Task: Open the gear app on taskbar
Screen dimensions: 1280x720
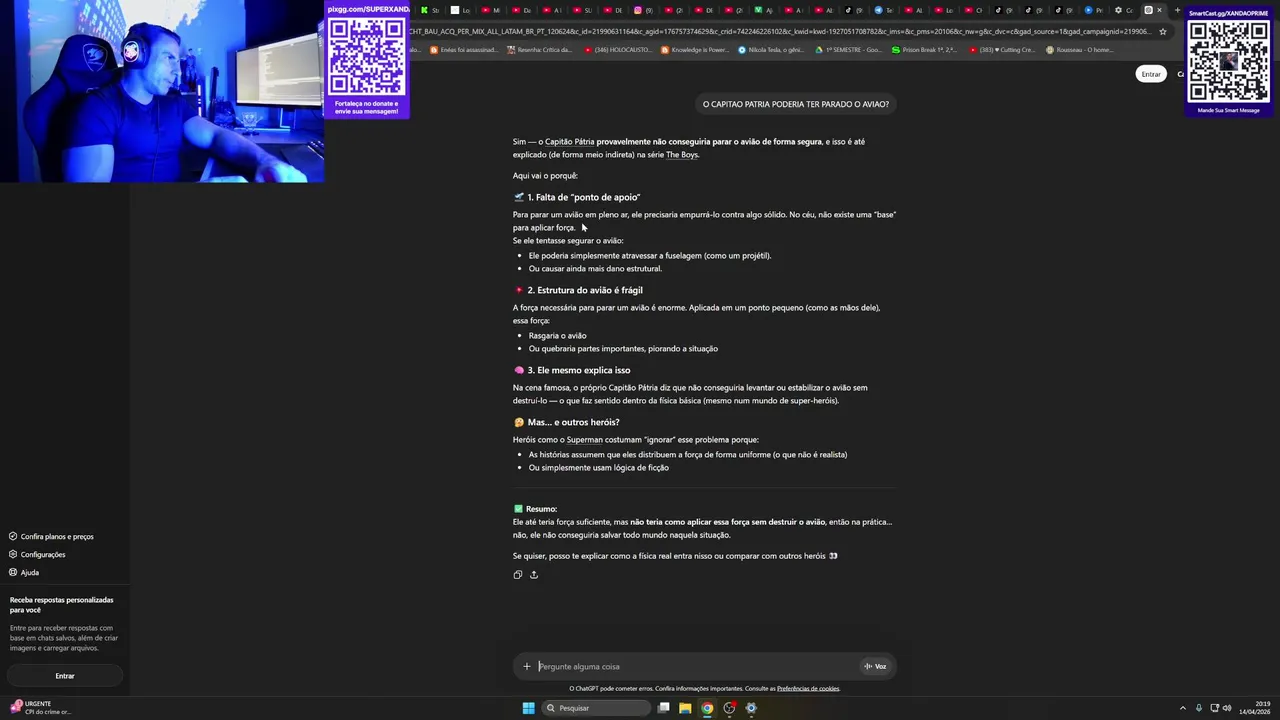Action: [x=751, y=708]
